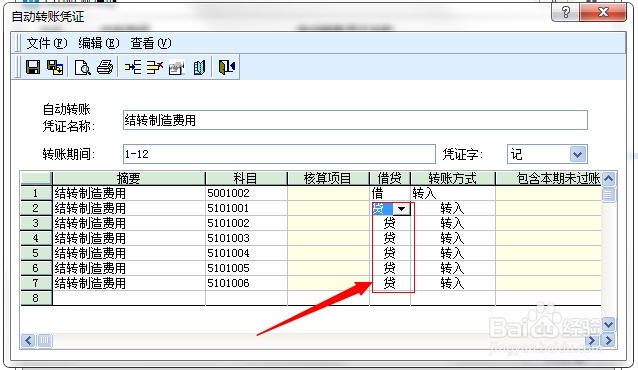This screenshot has width=638, height=370.
Task: Select row header 2
Action: 36,208
